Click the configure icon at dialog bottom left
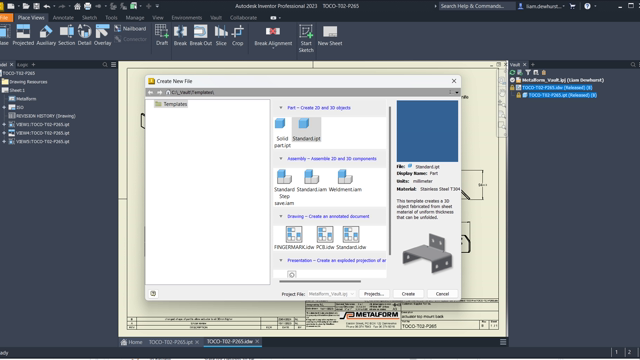 (153, 293)
